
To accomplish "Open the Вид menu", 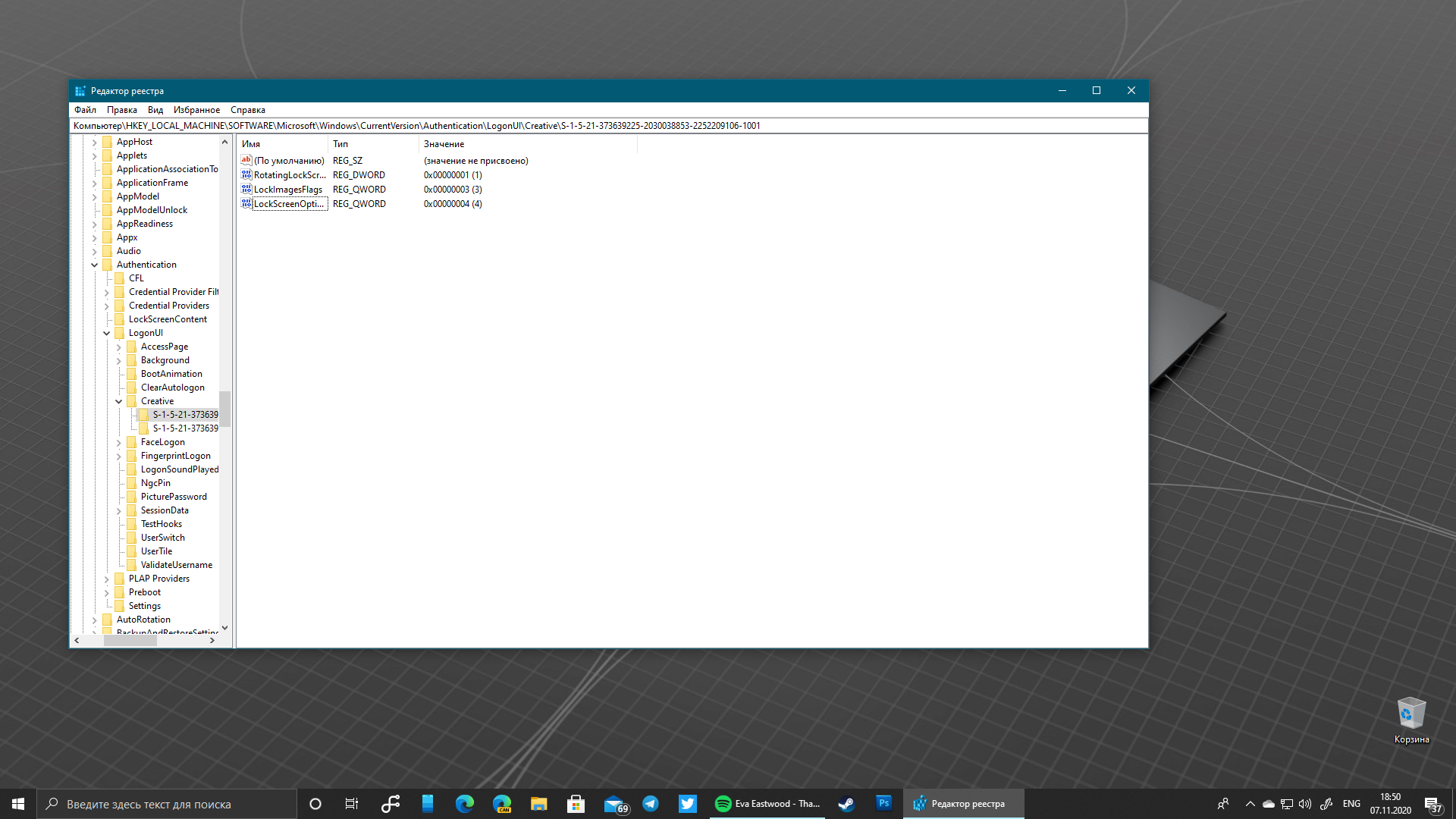I will click(155, 110).
